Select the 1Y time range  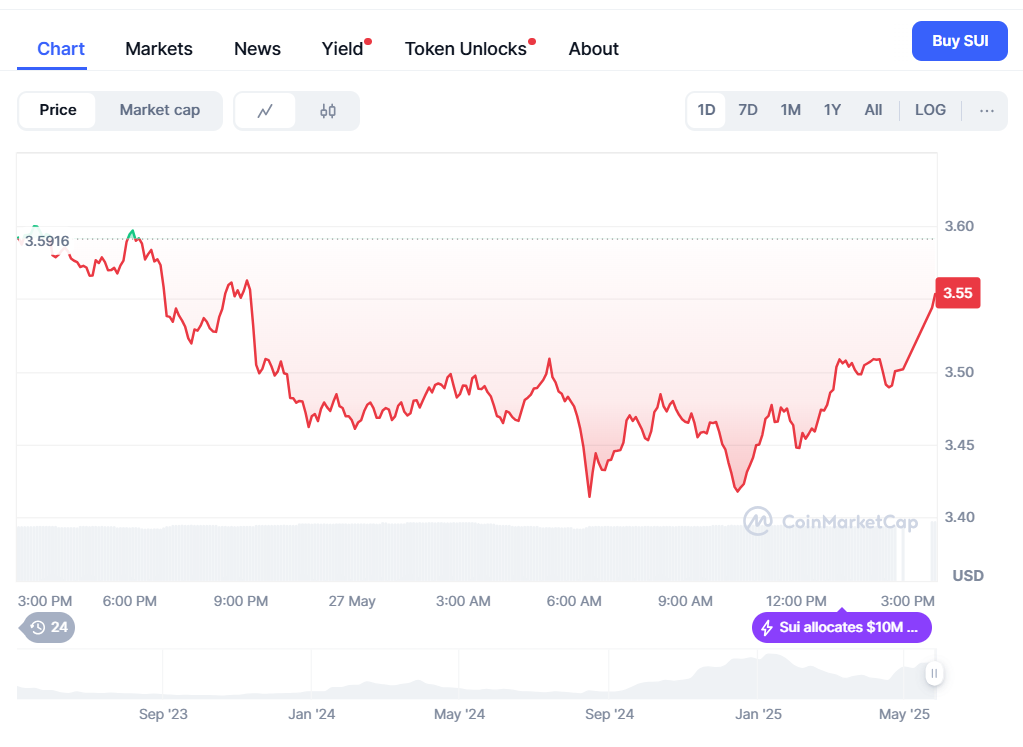(832, 110)
